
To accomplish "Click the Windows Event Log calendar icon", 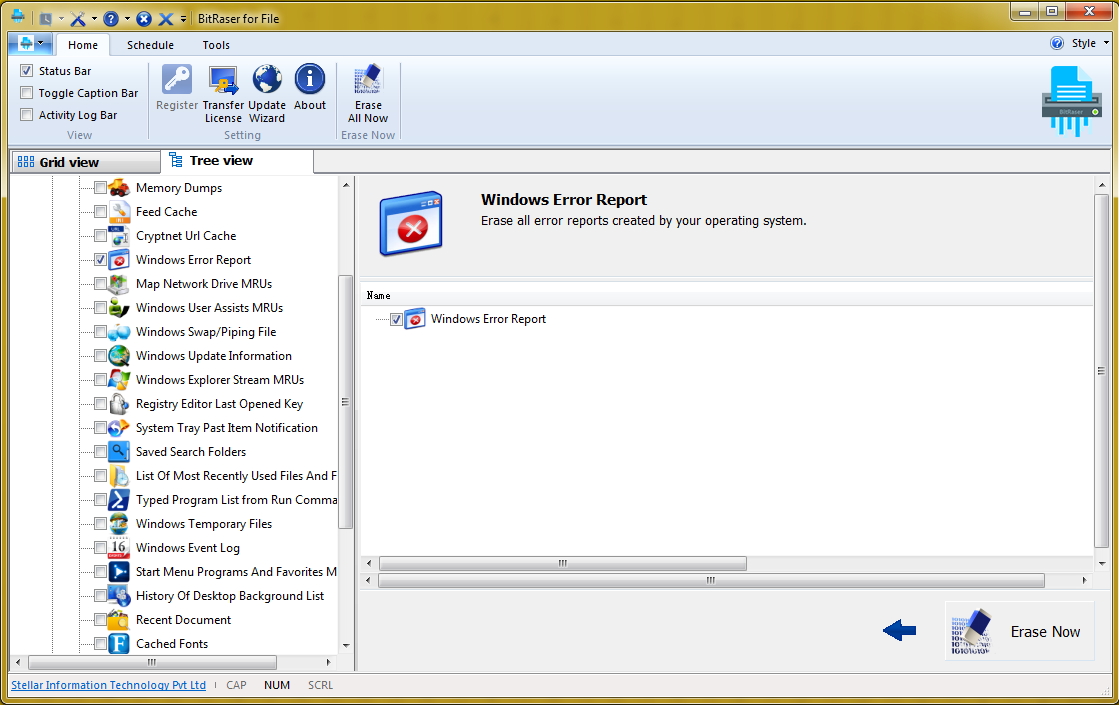I will pos(119,548).
